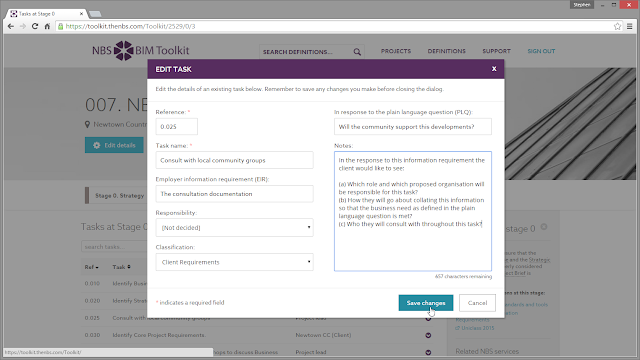Viewport: 640px width, 360px height.
Task: Sort by the Task column header
Action: click(121, 267)
